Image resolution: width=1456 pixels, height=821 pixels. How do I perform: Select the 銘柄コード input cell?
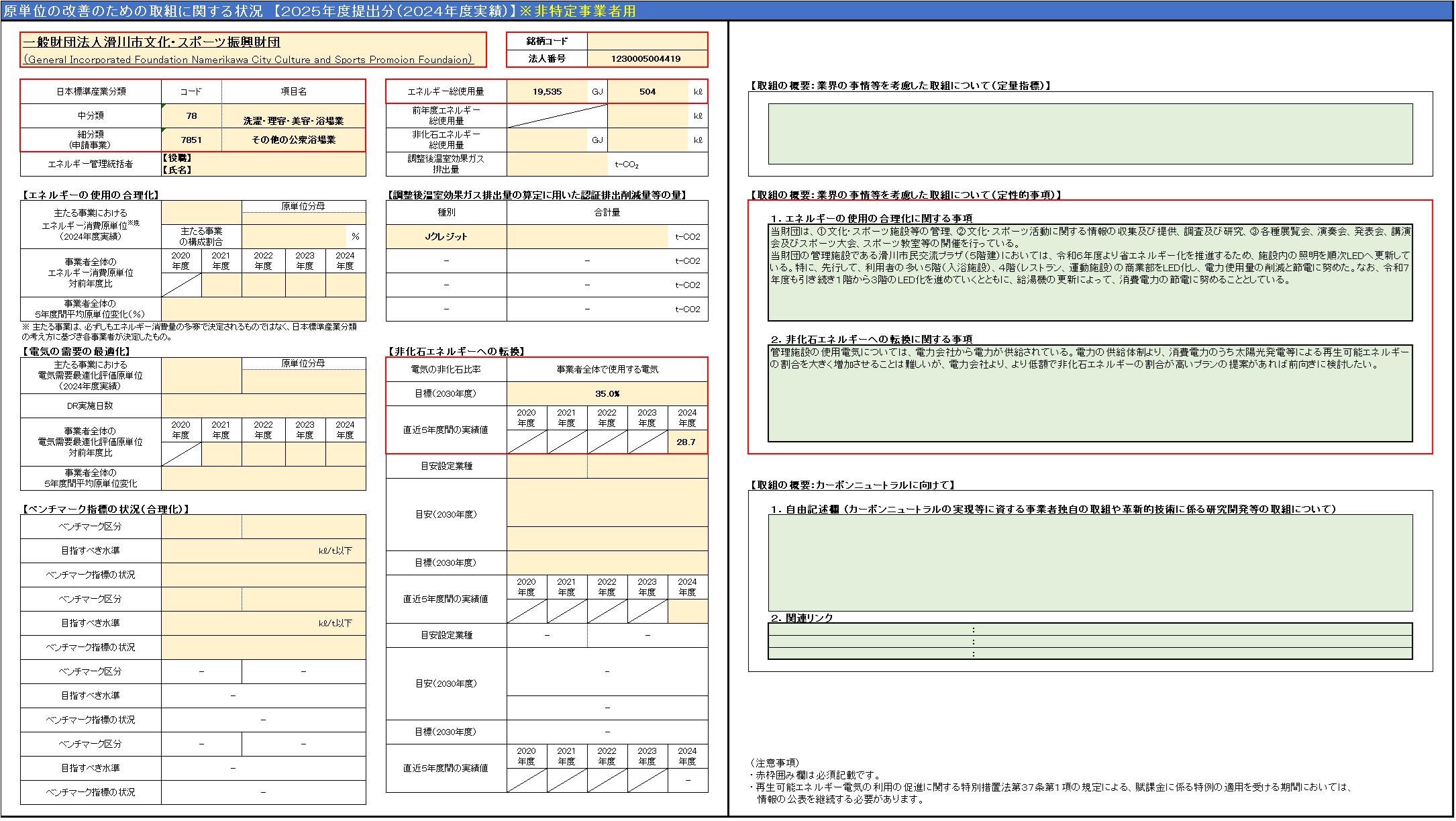coord(647,41)
